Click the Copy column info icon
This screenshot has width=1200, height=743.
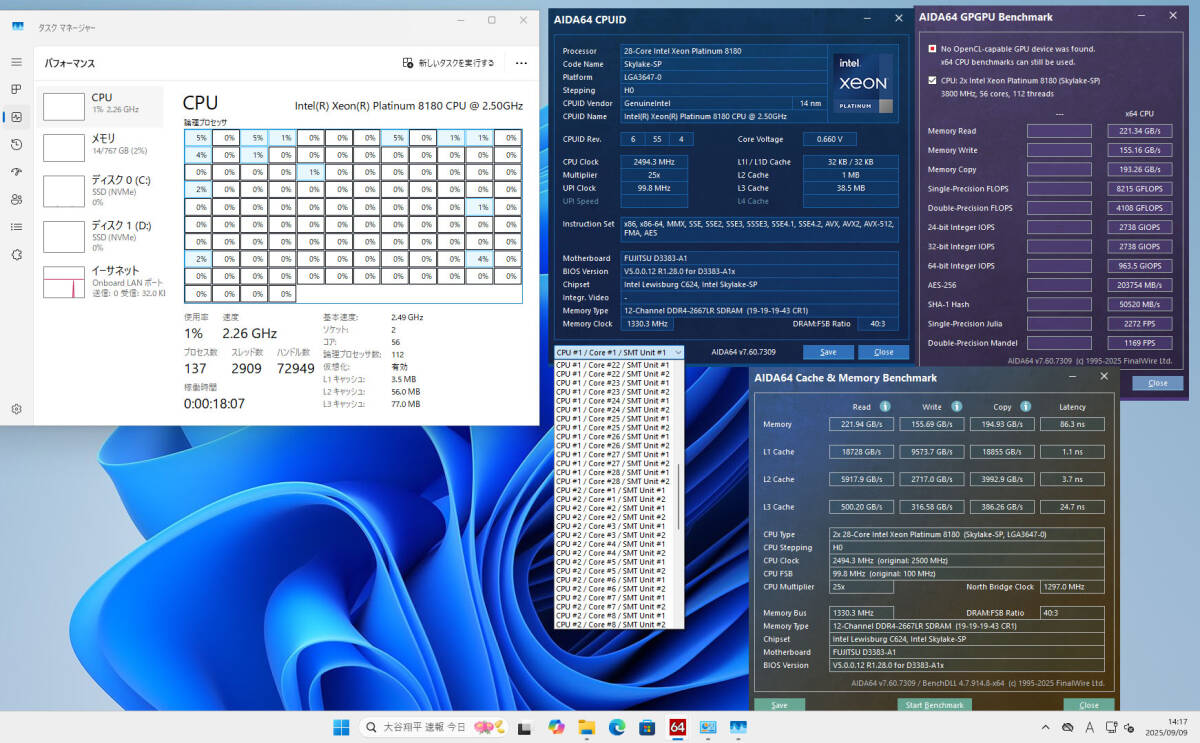click(1024, 407)
